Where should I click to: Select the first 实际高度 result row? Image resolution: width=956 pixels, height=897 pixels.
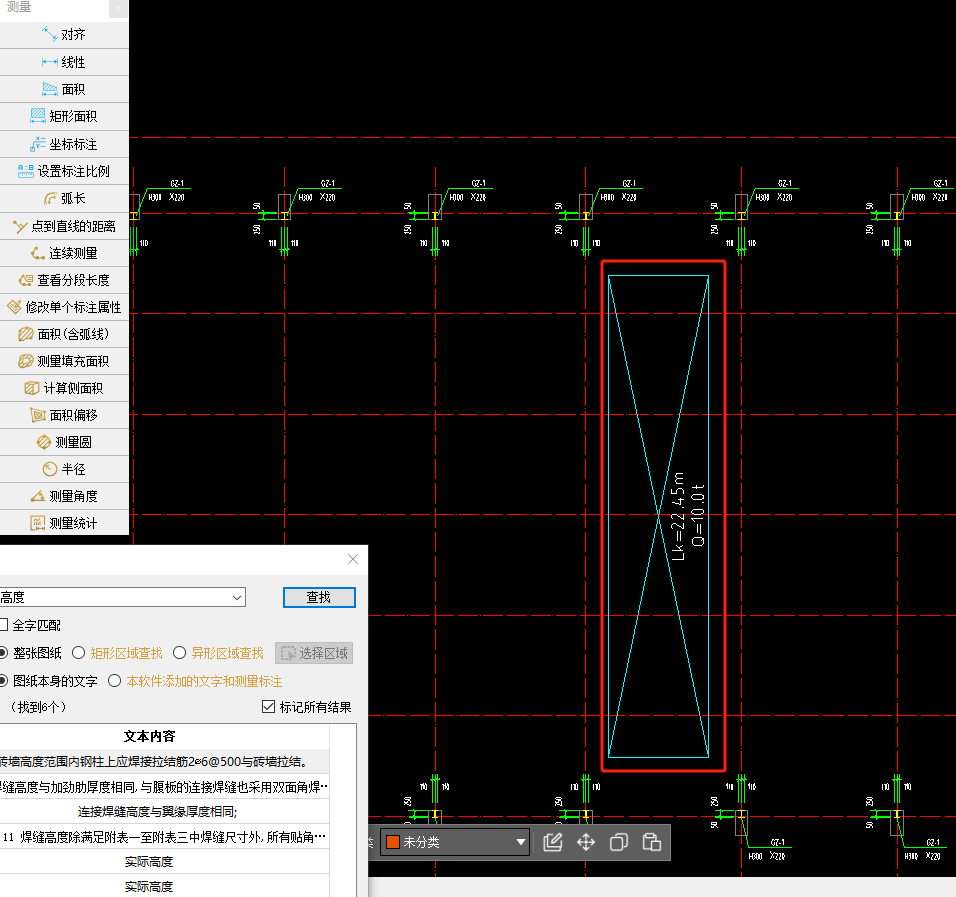165,862
